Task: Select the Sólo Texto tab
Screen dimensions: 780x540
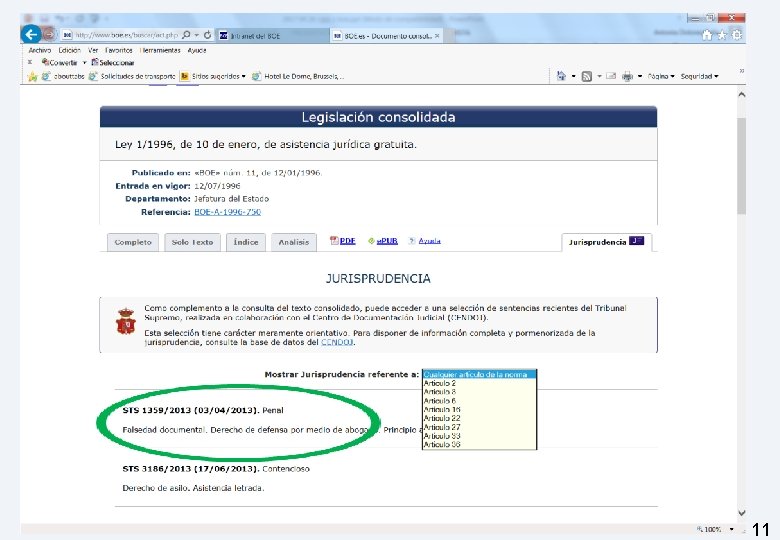Action: 192,242
